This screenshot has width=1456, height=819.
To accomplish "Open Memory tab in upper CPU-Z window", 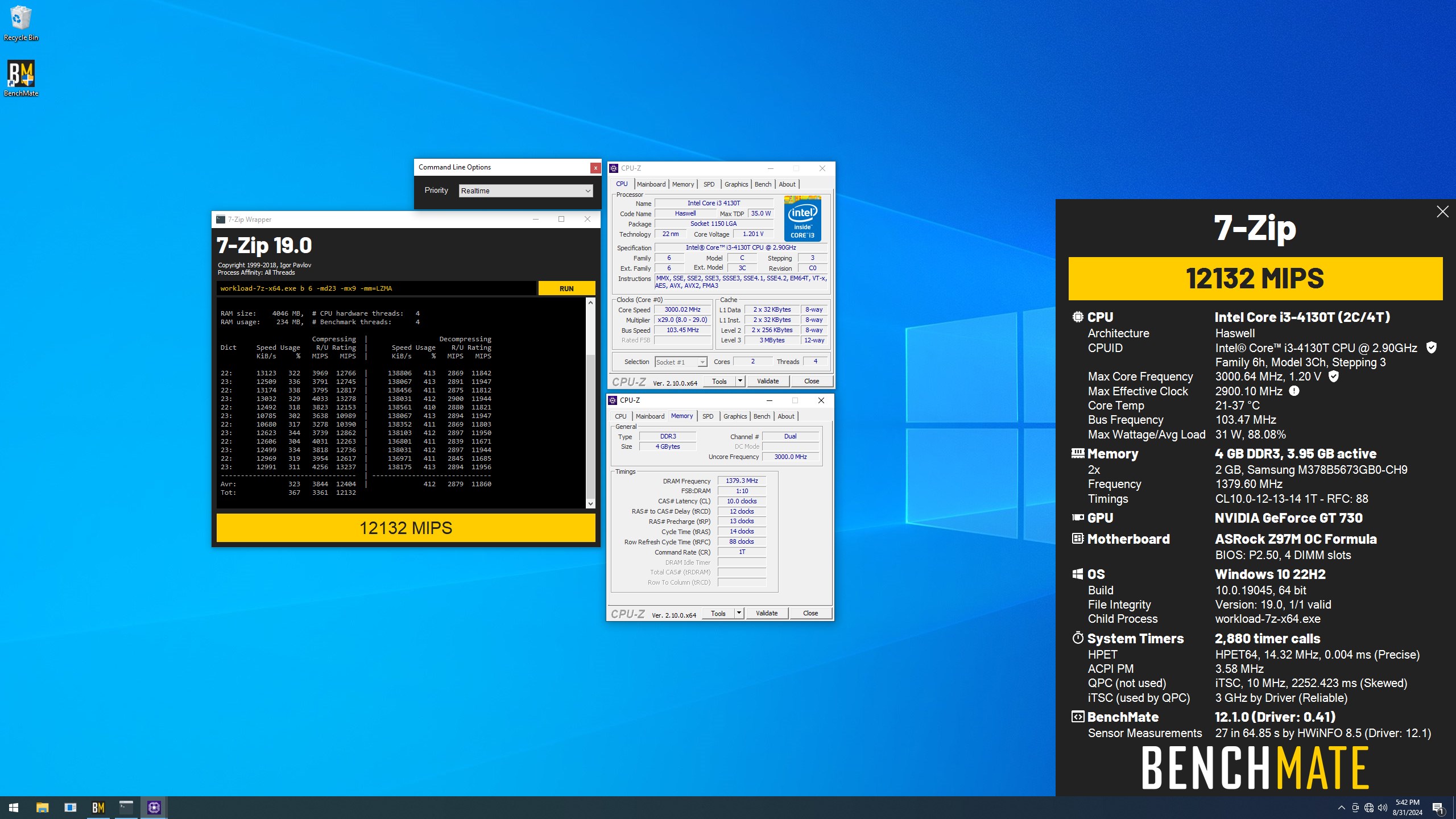I will 683,184.
